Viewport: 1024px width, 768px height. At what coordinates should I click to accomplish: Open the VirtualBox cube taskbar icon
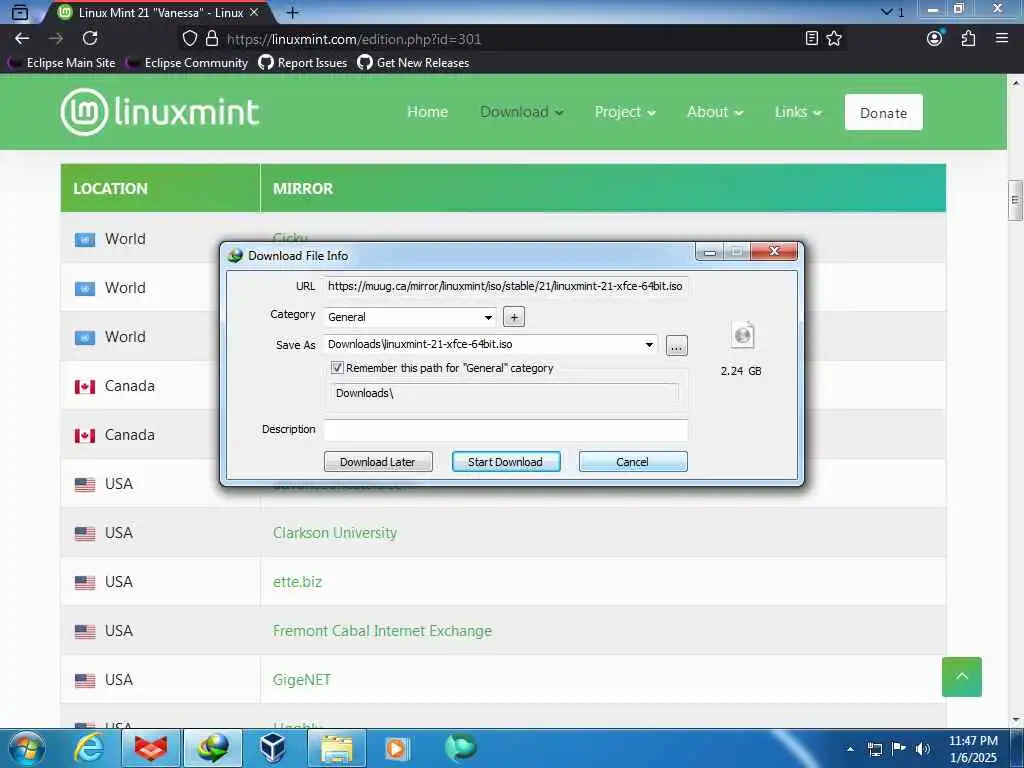tap(272, 748)
